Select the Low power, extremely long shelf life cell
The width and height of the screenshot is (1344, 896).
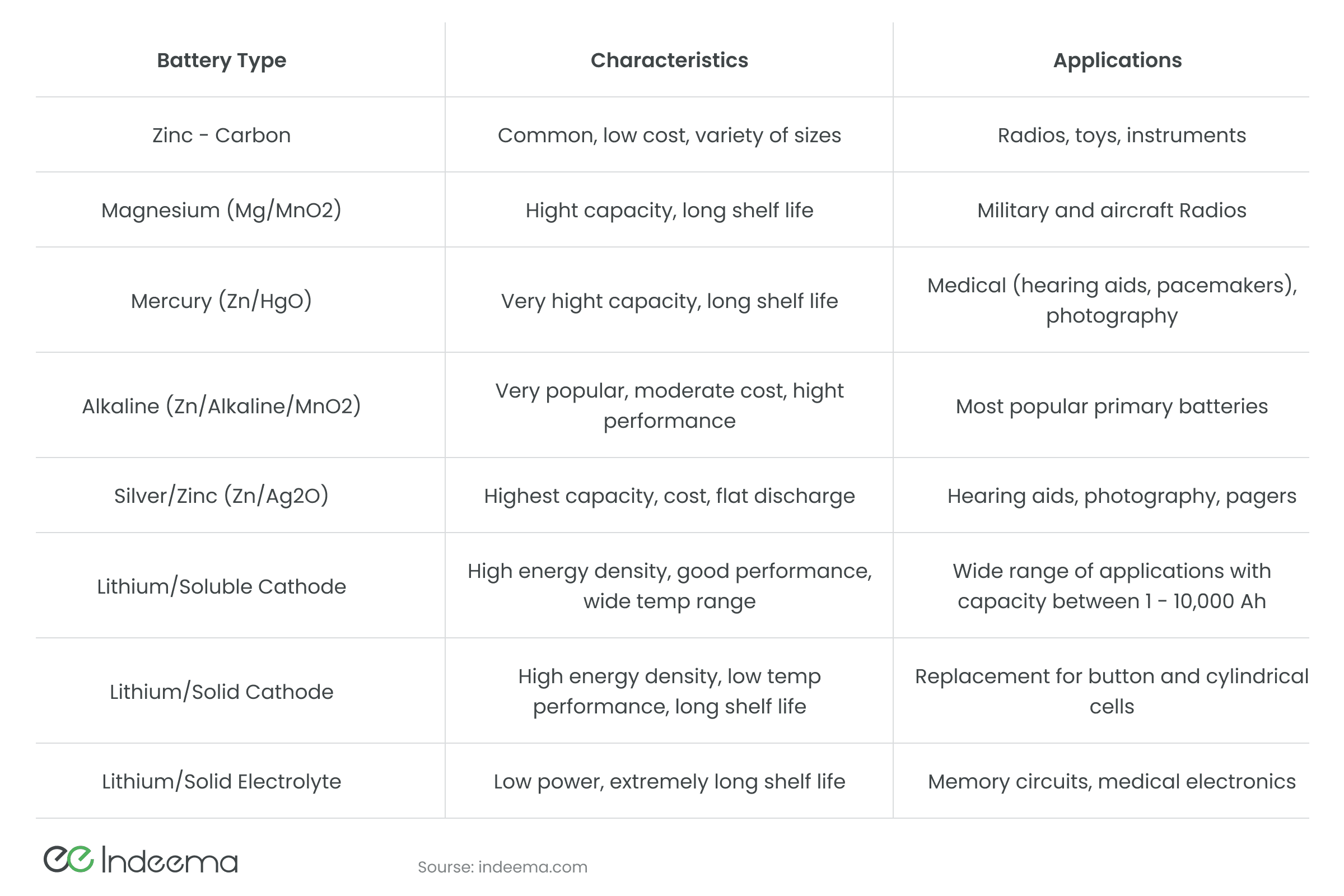pyautogui.click(x=669, y=781)
